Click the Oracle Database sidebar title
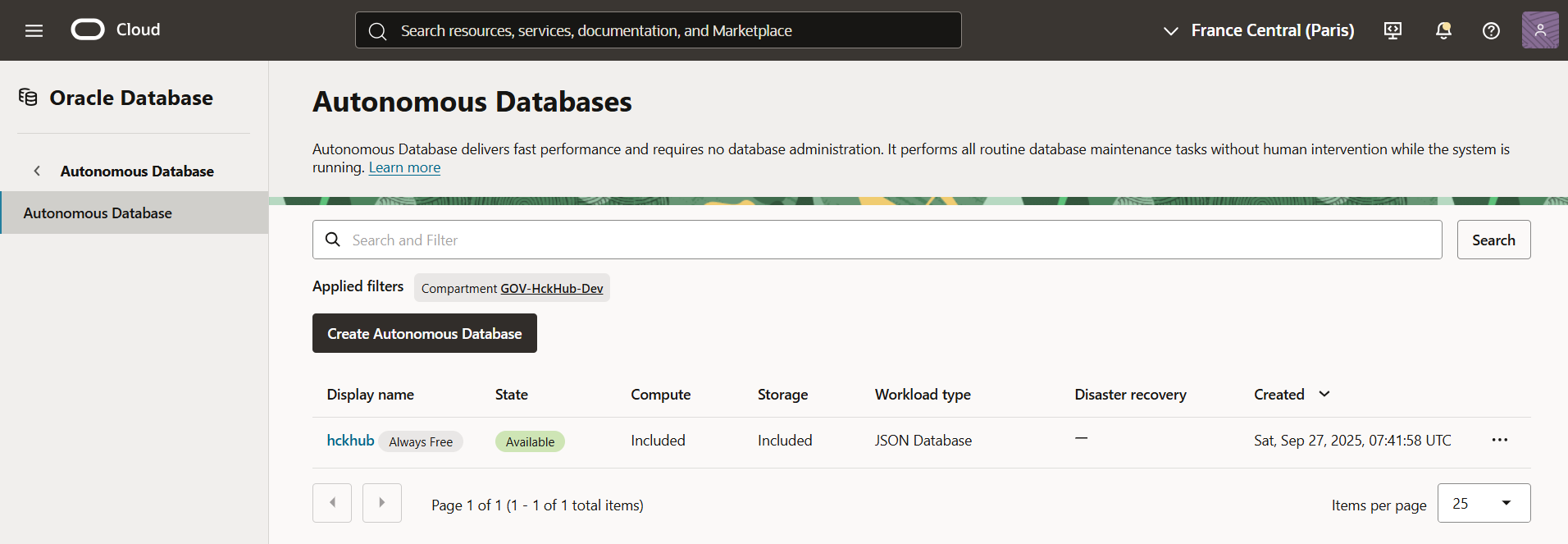 131,98
